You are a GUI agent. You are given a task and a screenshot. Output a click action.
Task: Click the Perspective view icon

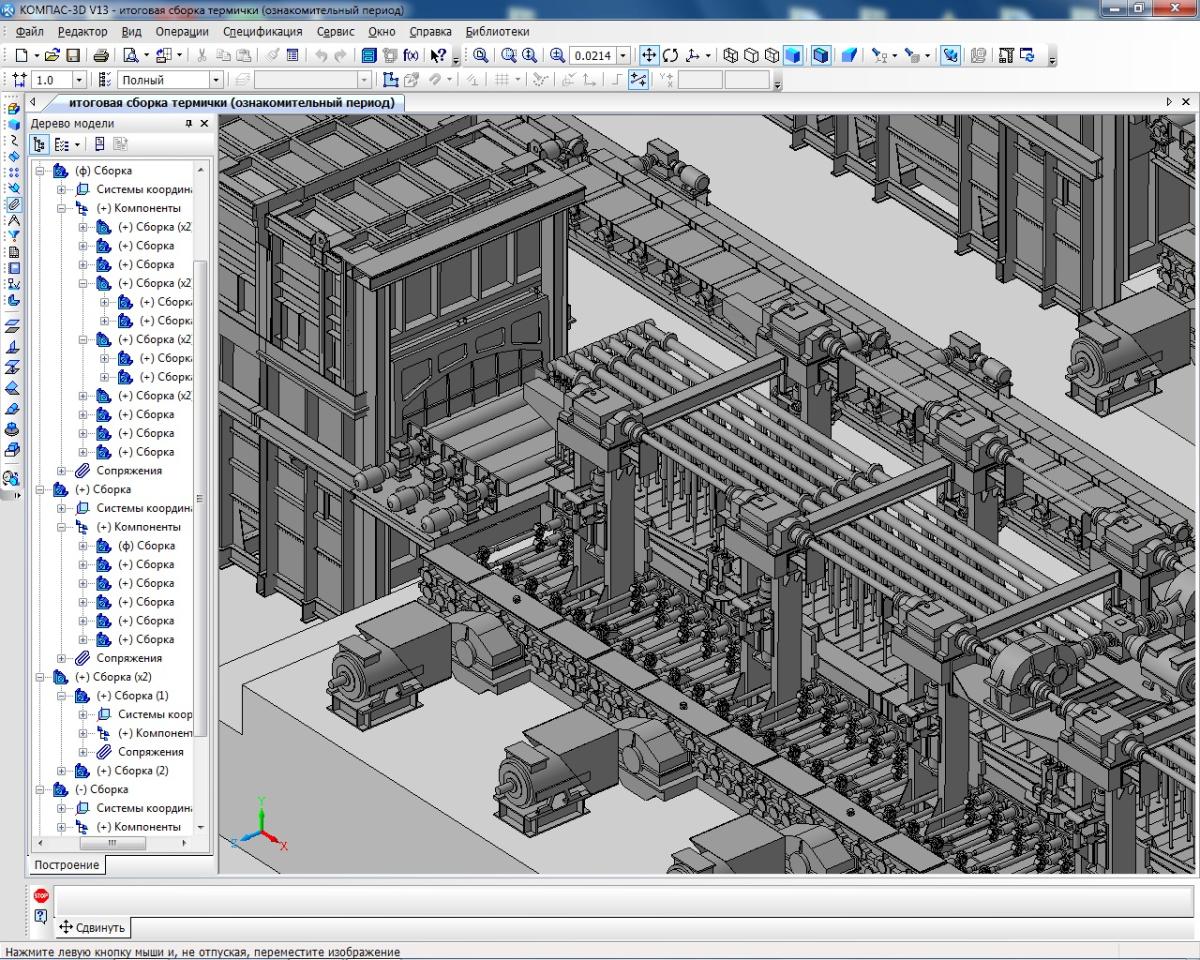tap(848, 56)
